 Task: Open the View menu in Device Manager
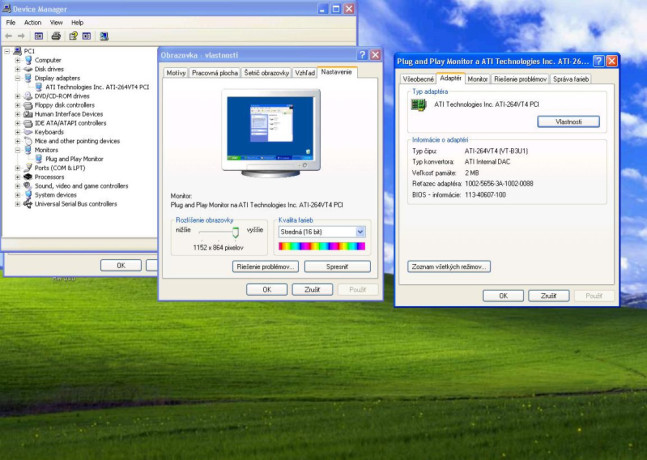pyautogui.click(x=56, y=22)
